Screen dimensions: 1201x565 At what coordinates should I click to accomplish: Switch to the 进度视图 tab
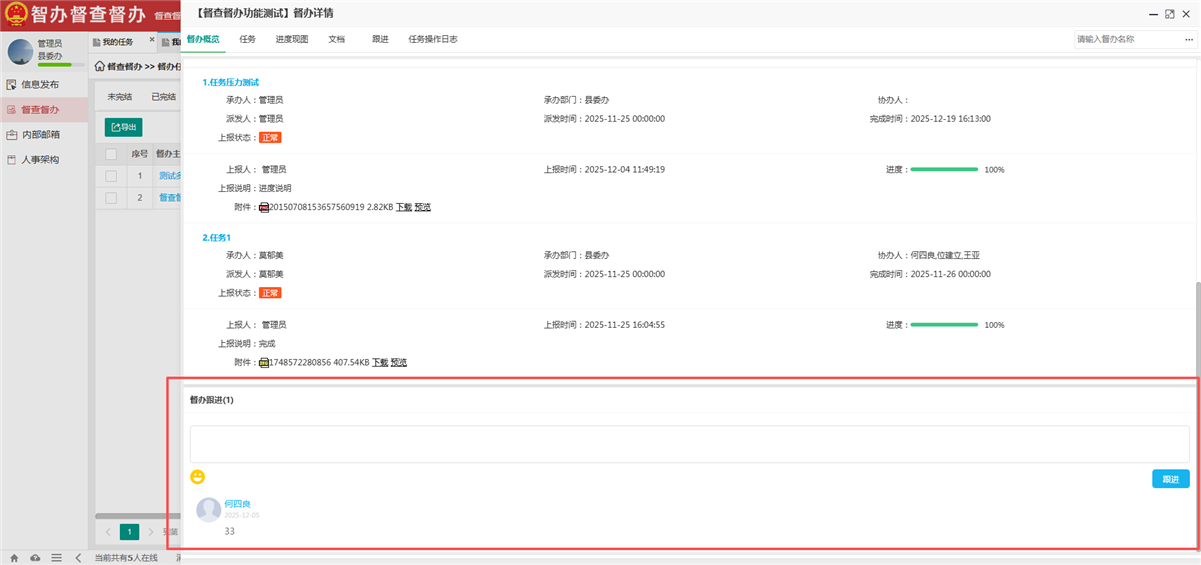point(292,39)
